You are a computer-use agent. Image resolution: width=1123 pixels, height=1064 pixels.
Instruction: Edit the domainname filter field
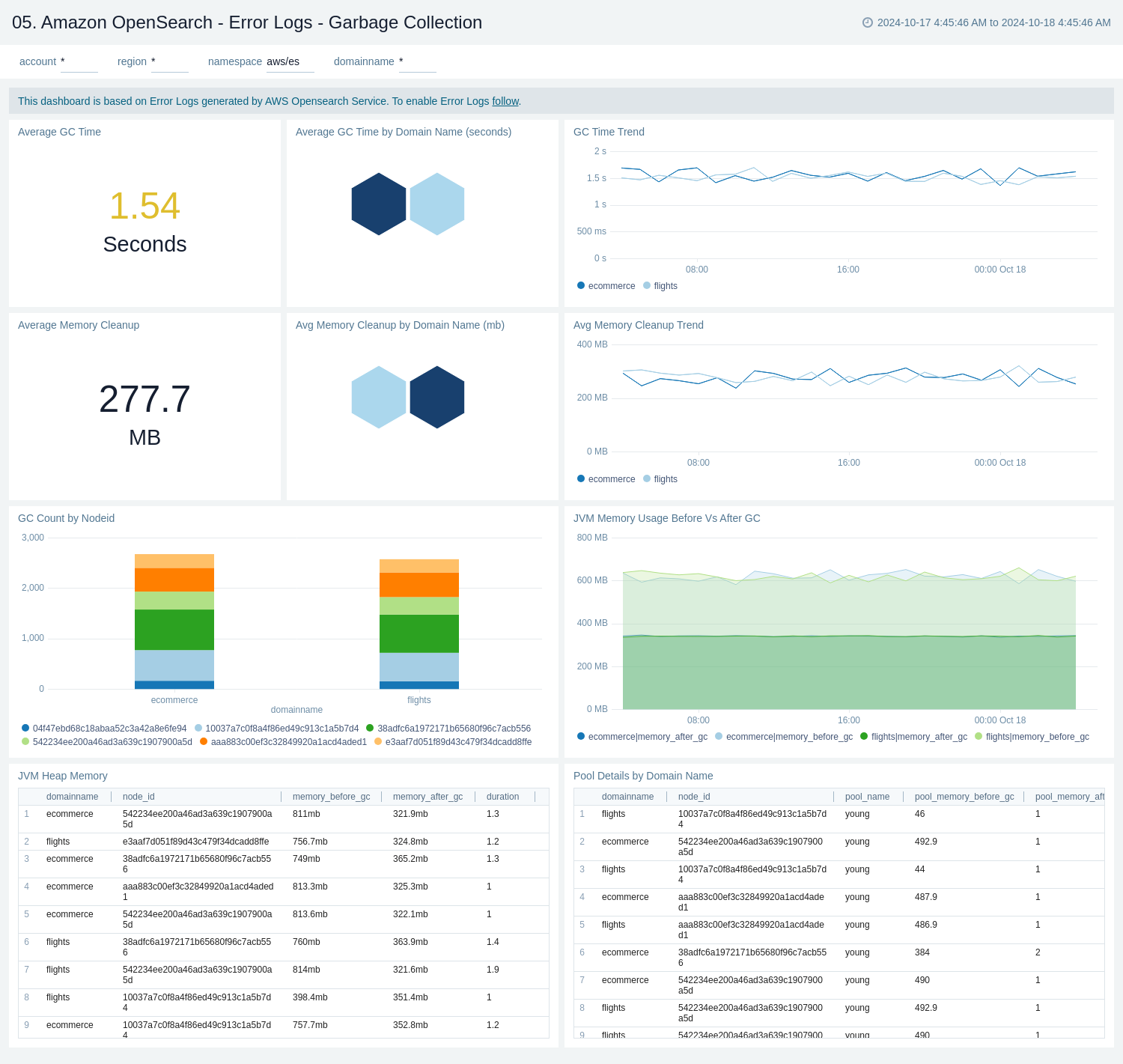point(418,62)
